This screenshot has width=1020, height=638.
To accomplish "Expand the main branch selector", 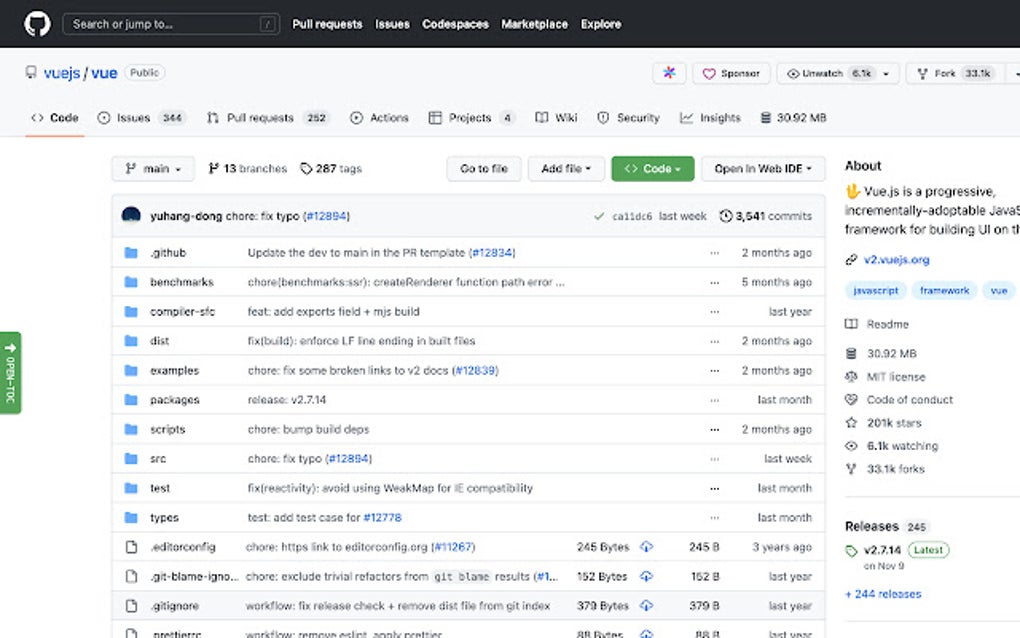I will pos(152,168).
